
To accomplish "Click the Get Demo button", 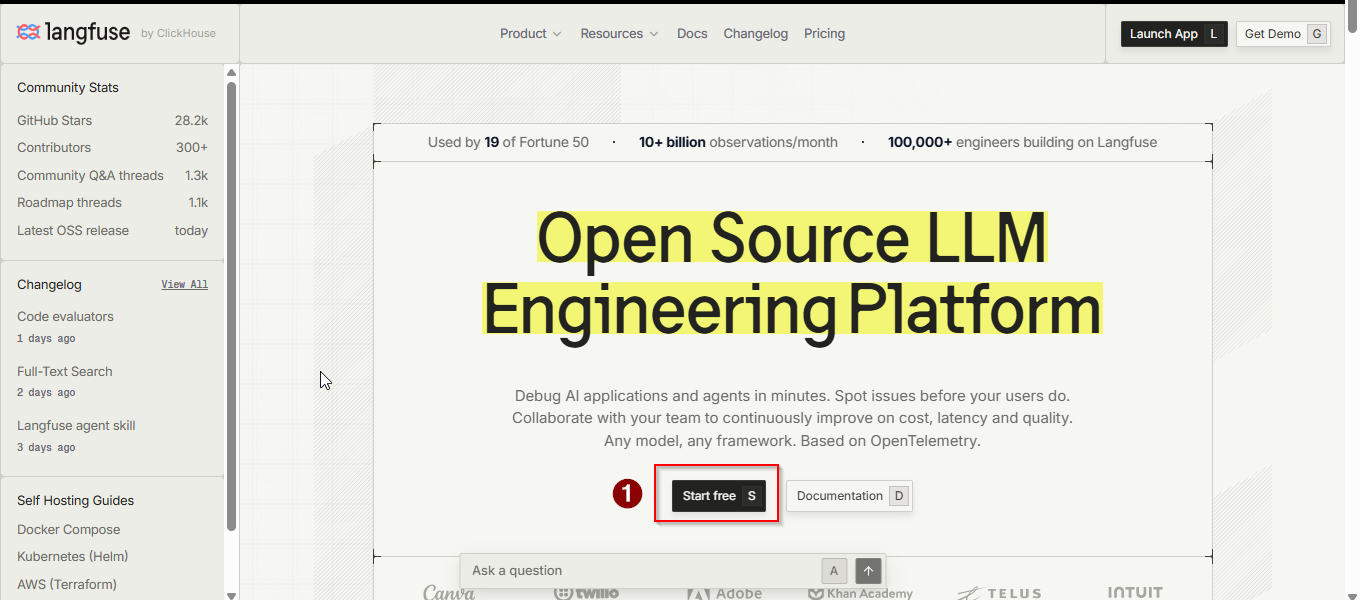I will [1283, 34].
